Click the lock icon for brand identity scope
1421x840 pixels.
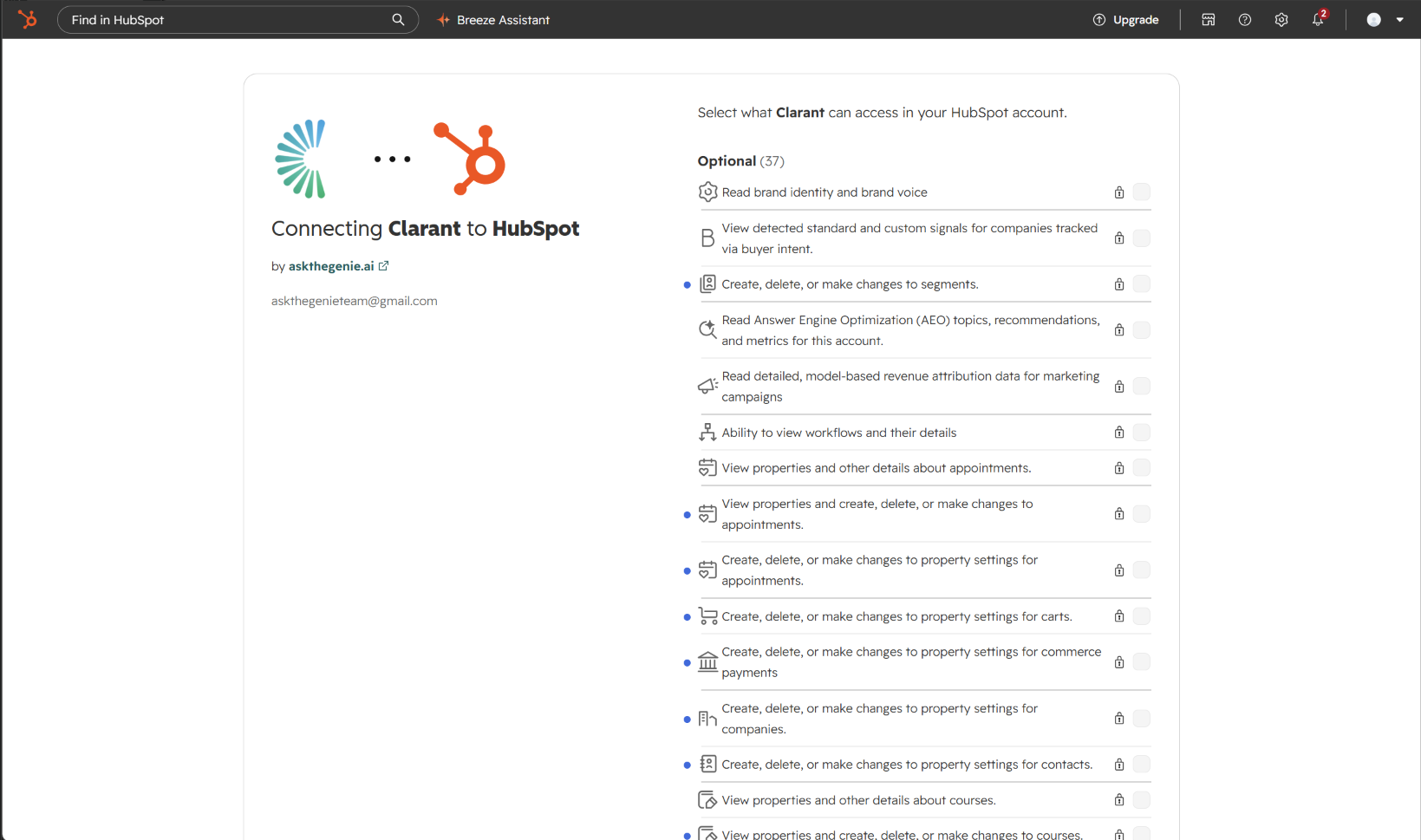[x=1119, y=192]
